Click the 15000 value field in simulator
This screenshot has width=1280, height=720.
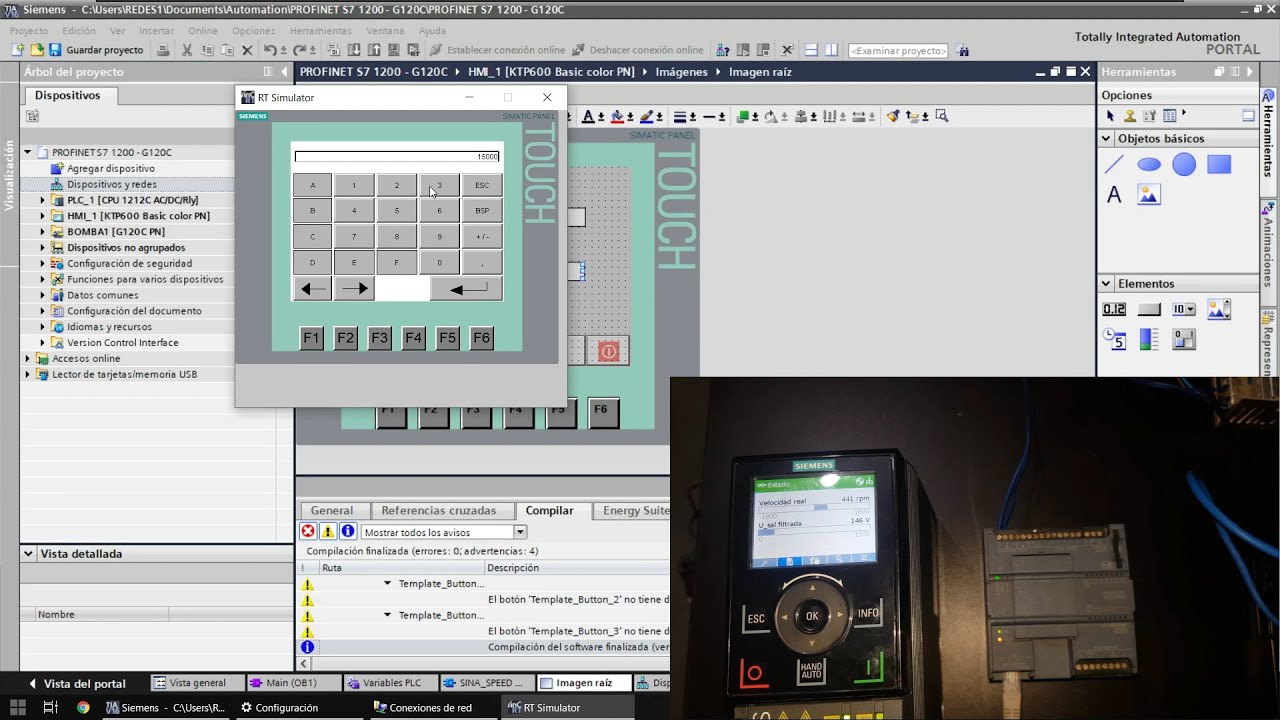coord(397,156)
